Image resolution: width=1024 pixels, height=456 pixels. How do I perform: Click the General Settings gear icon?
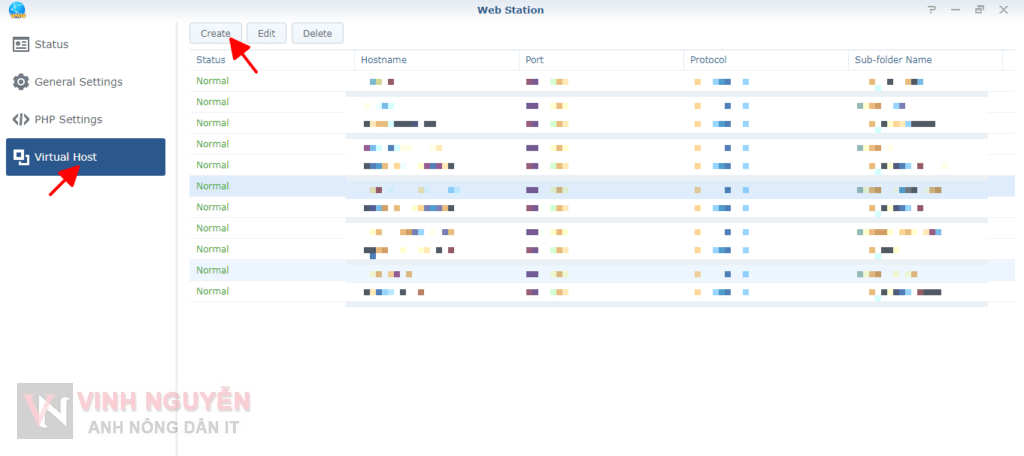point(21,82)
